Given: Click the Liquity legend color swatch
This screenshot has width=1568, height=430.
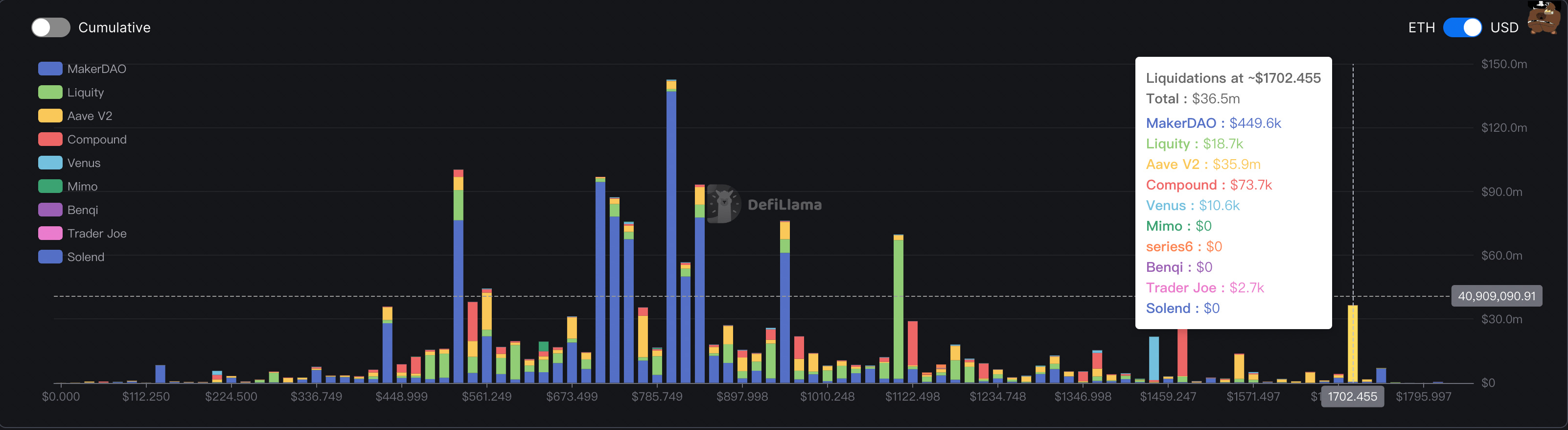Looking at the screenshot, I should 50,93.
